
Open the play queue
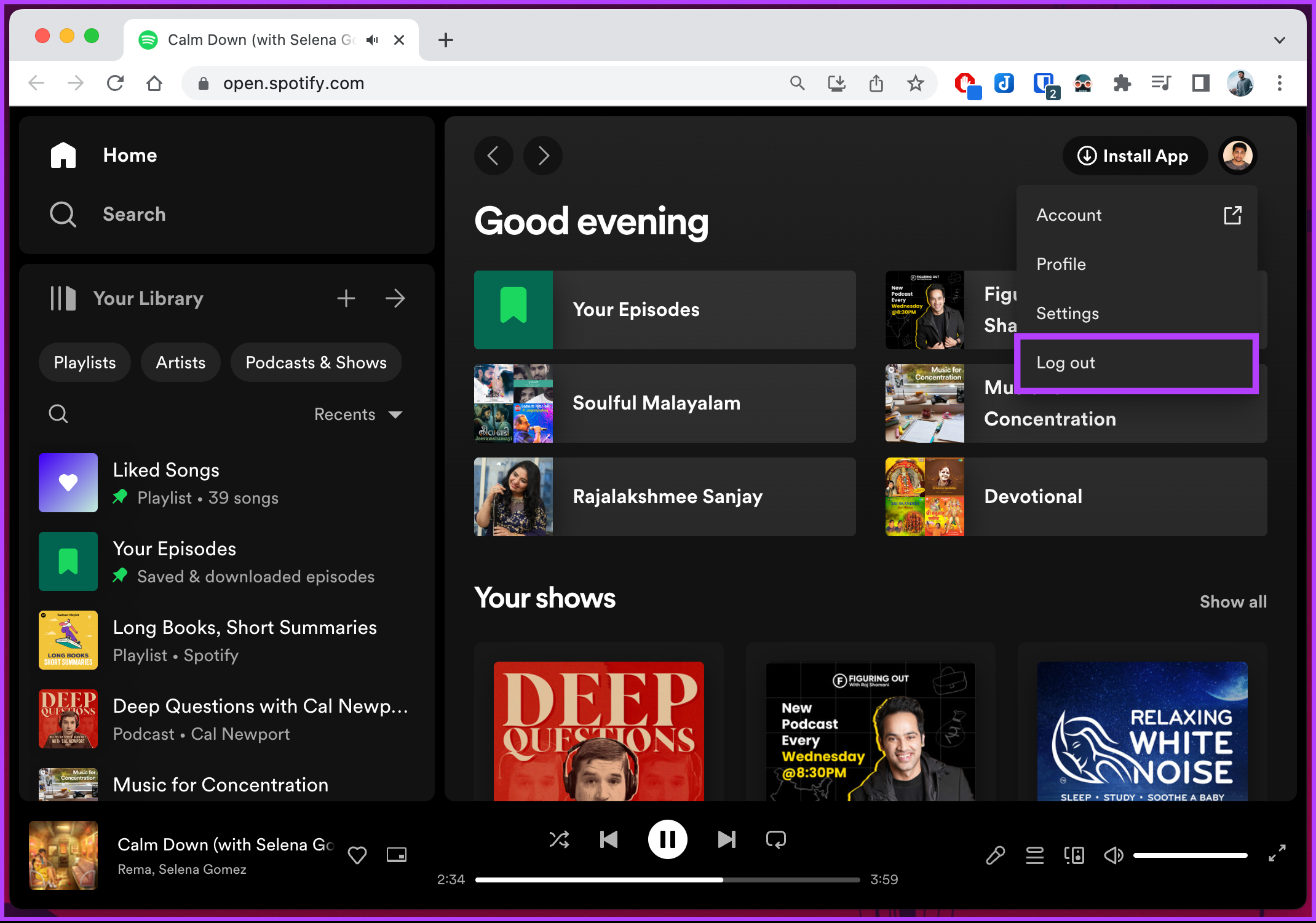1035,855
